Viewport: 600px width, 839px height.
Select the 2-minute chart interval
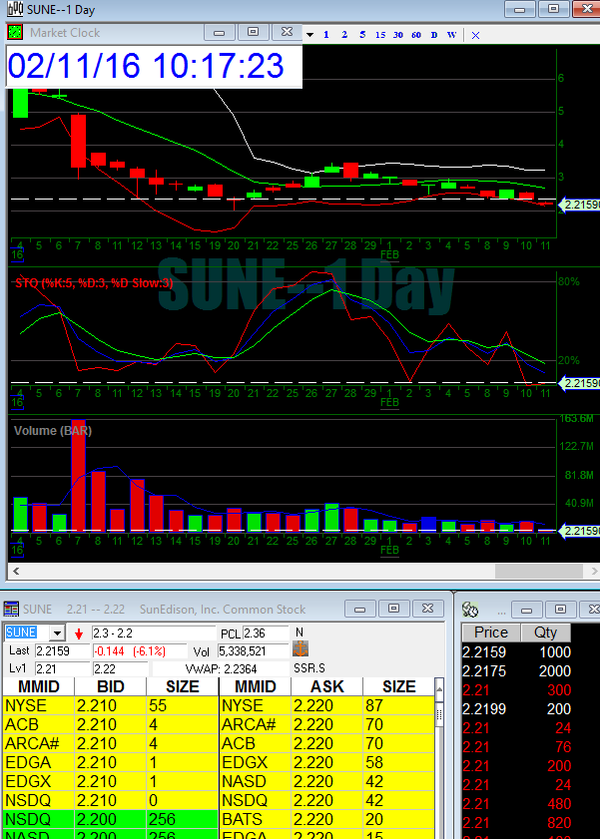point(344,35)
